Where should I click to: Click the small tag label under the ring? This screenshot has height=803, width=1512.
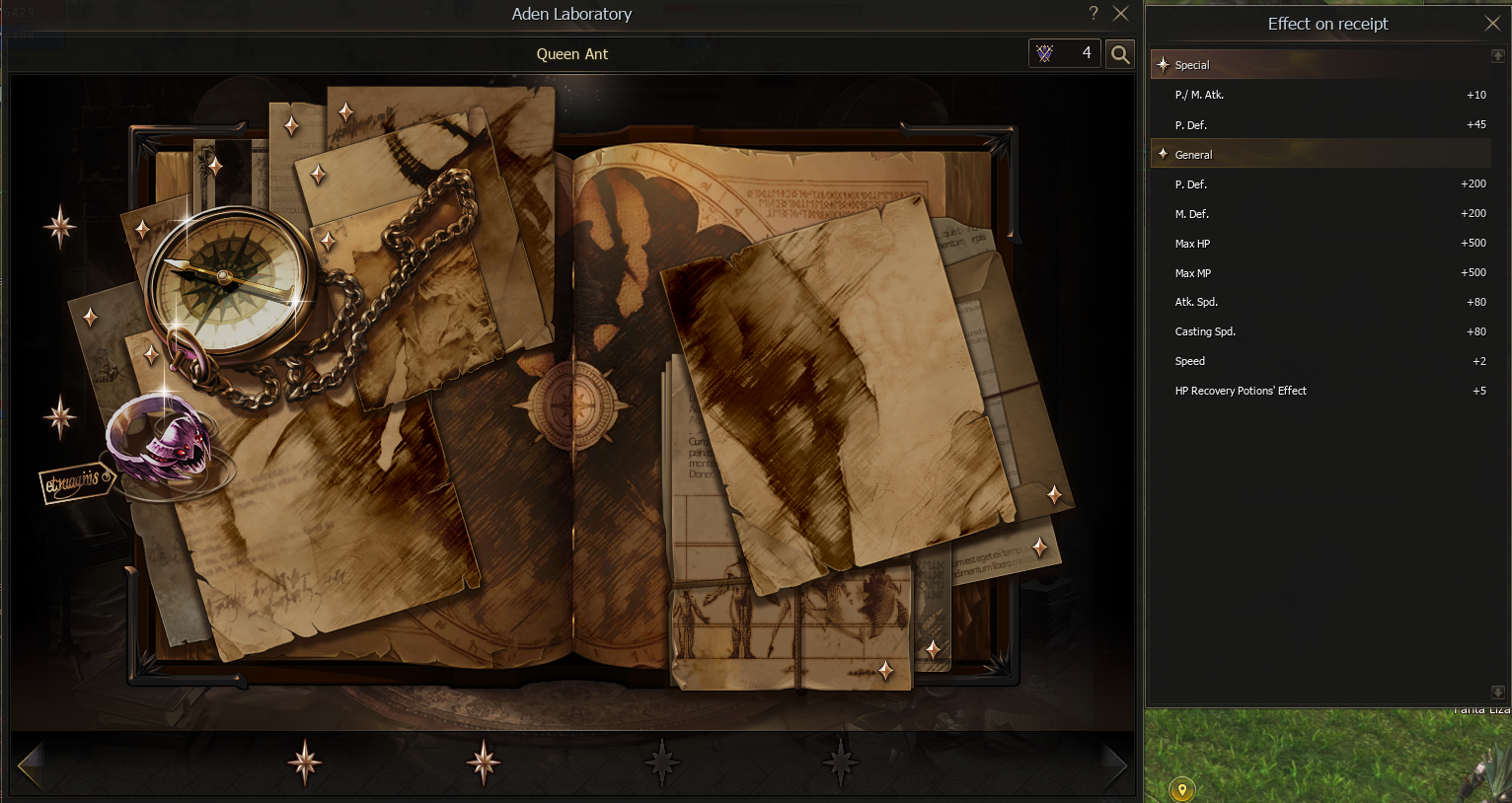click(x=76, y=482)
